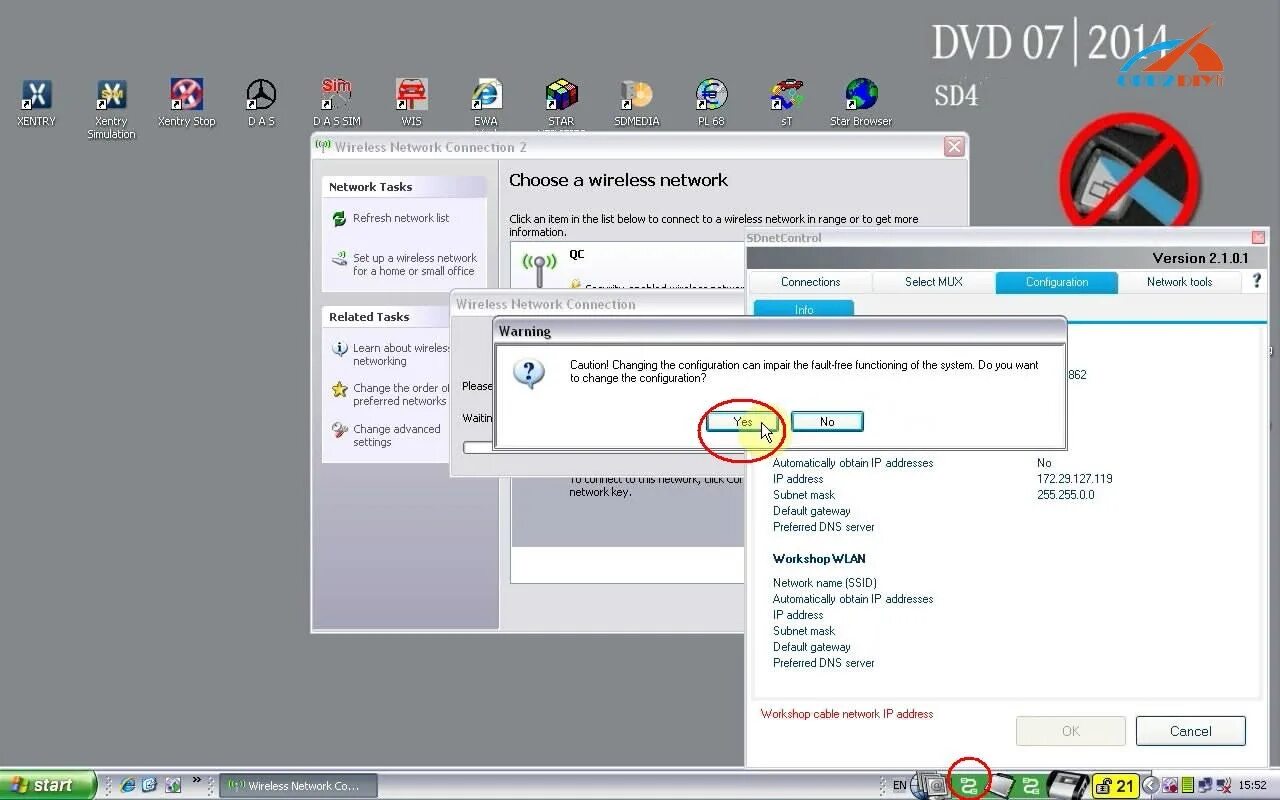The height and width of the screenshot is (800, 1280).
Task: Click the Network name (SSID) label
Action: pos(825,583)
